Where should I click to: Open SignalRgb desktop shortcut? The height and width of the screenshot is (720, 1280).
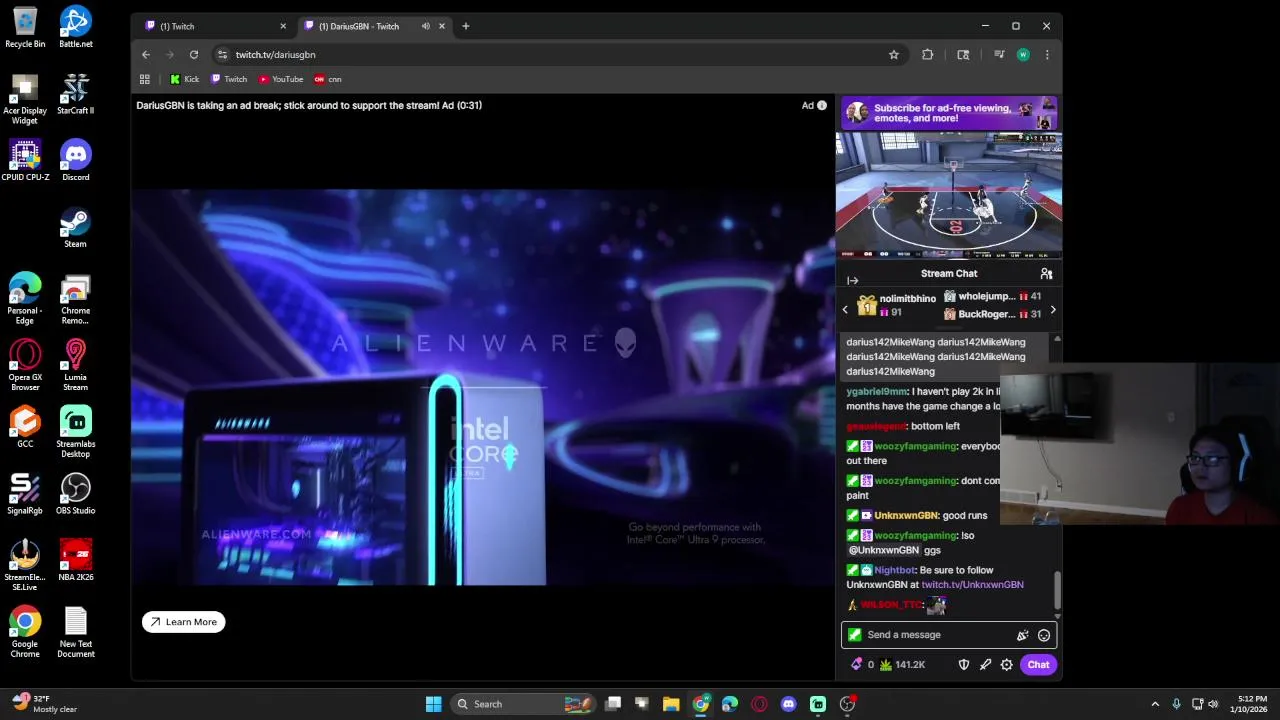[25, 494]
